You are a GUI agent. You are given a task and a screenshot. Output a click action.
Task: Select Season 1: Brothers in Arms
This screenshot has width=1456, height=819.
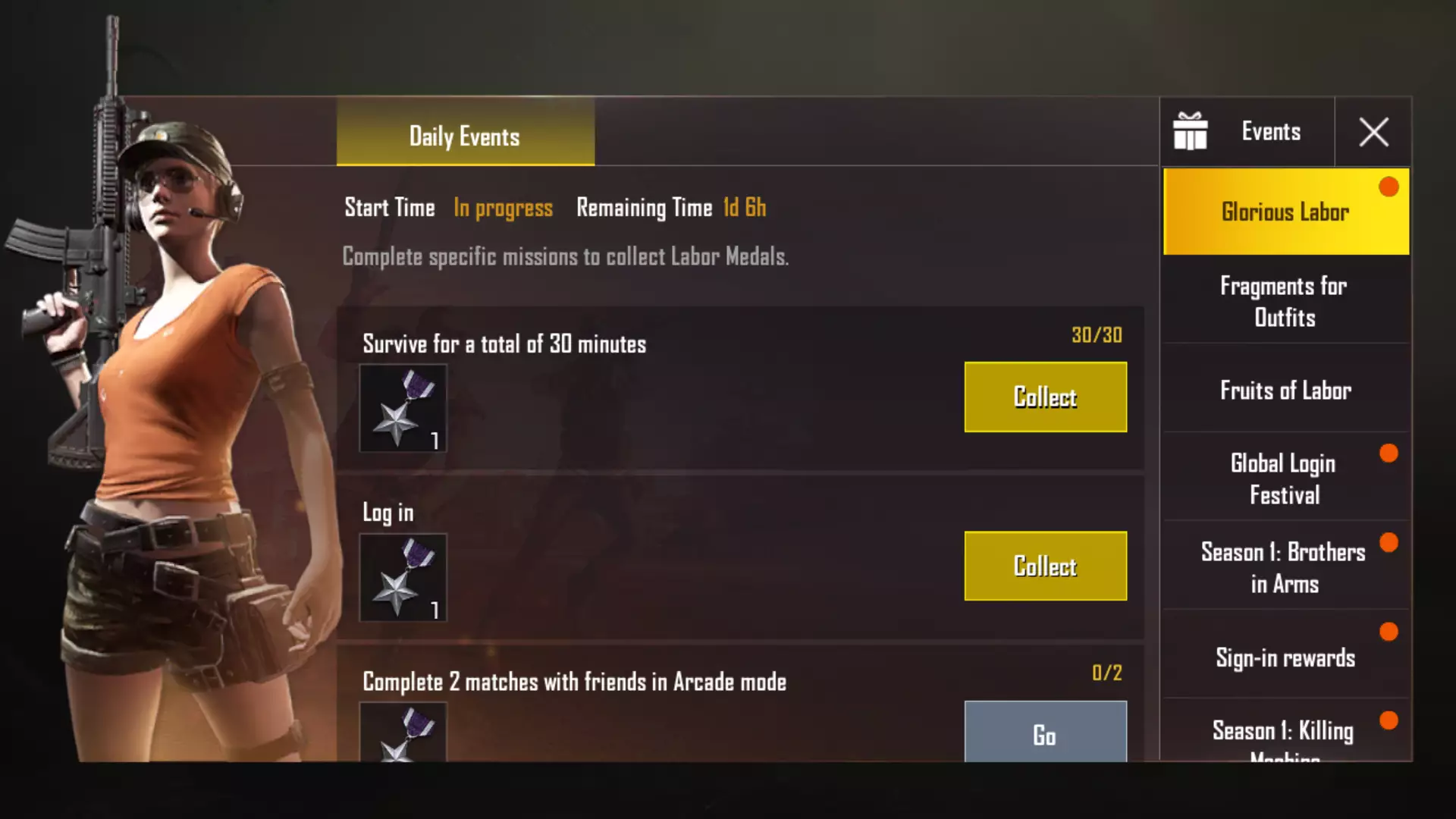point(1286,567)
